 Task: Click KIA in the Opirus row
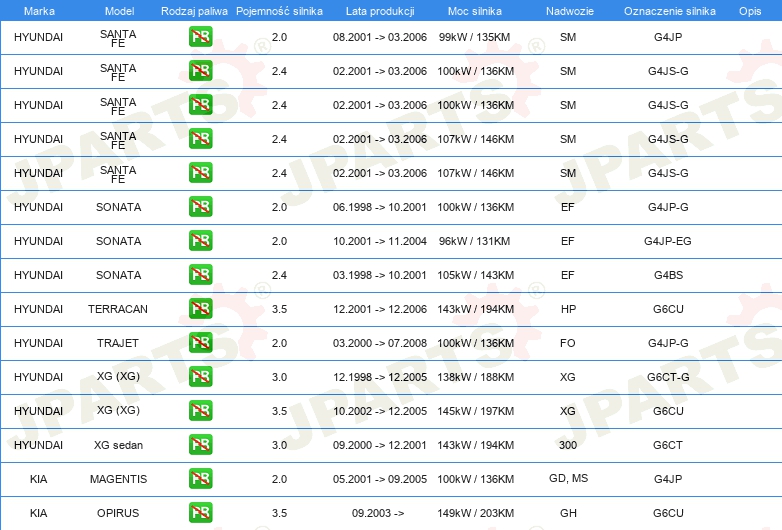point(38,513)
